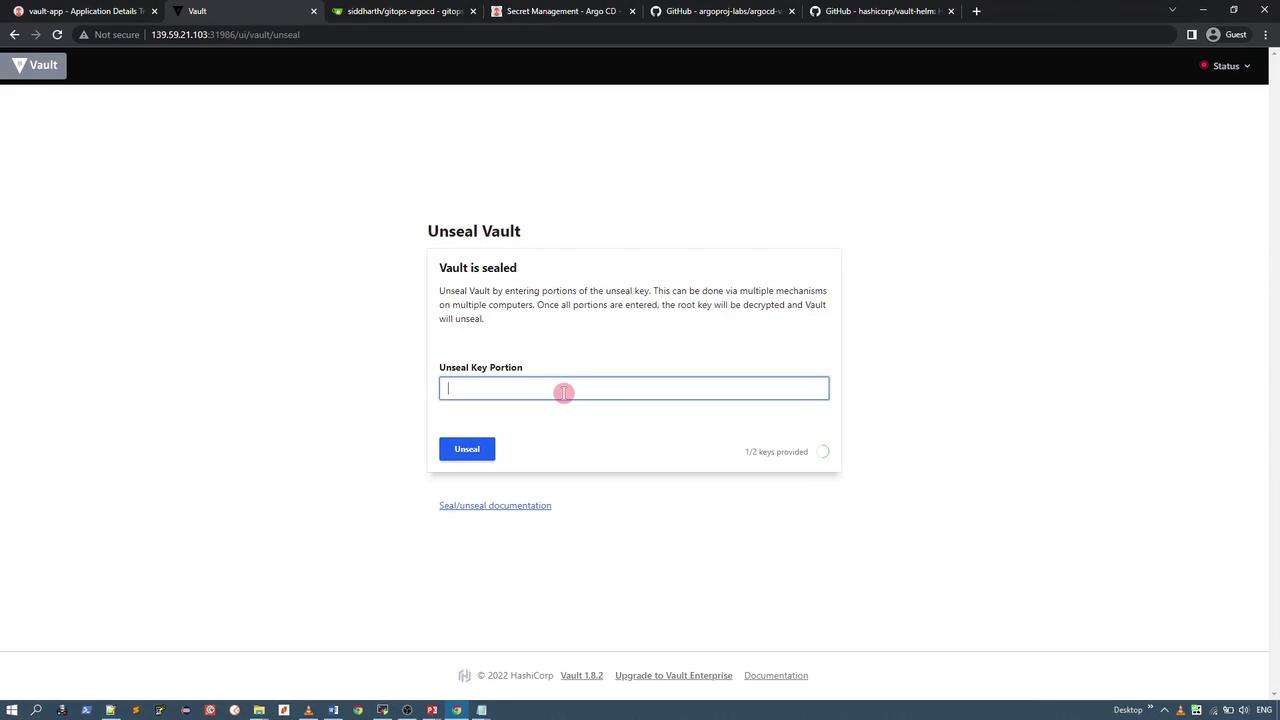The width and height of the screenshot is (1280, 720).
Task: Open Microsoft Word from the taskbar
Action: click(333, 710)
